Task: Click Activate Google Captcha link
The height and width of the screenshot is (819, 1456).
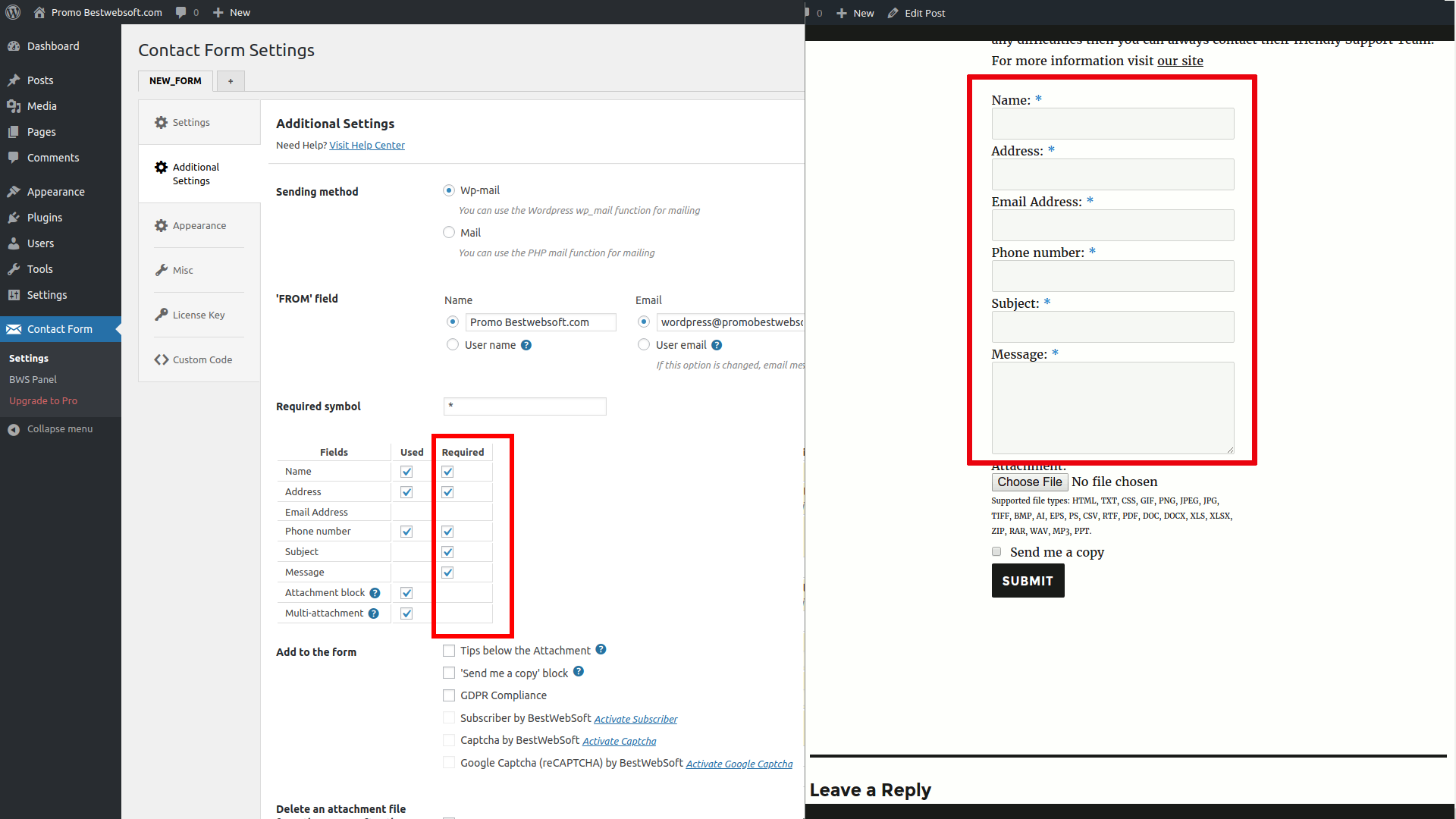Action: (739, 764)
